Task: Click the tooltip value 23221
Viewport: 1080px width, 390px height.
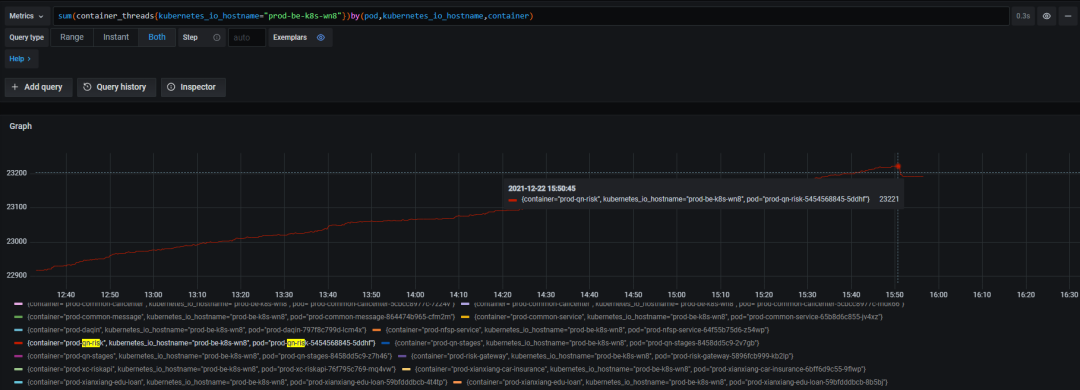Action: 889,199
